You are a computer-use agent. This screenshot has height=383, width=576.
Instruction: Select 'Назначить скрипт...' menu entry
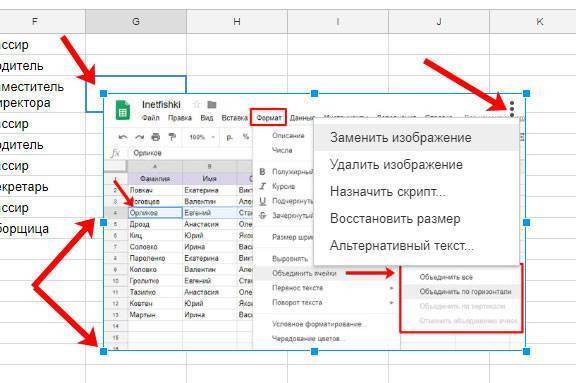tap(417, 191)
